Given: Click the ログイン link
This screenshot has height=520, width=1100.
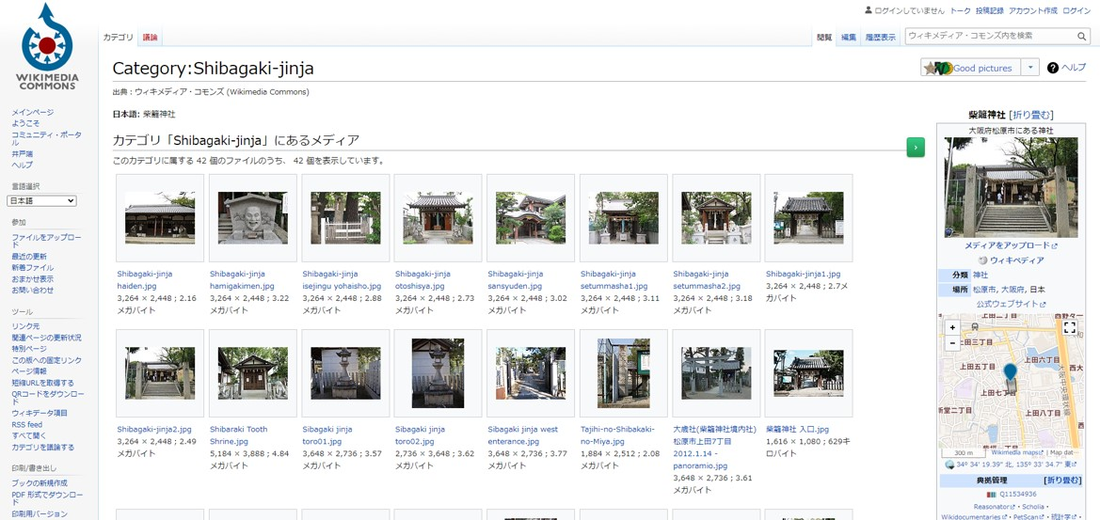Looking at the screenshot, I should pos(1076,10).
